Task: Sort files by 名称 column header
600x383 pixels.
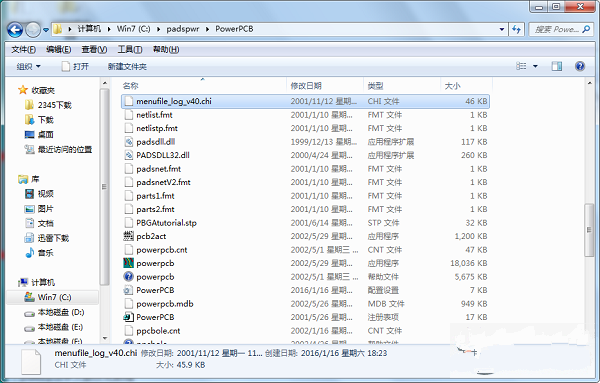Action: [130, 86]
